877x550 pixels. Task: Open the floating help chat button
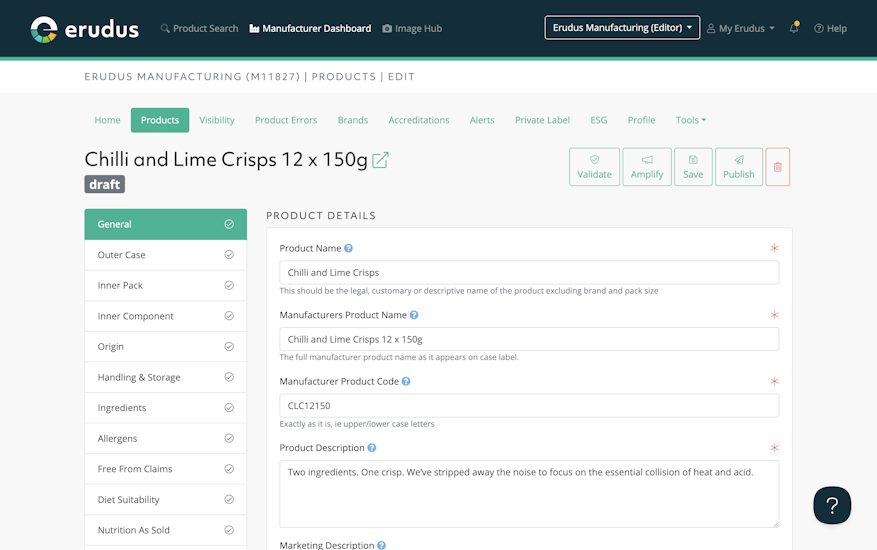pos(832,505)
